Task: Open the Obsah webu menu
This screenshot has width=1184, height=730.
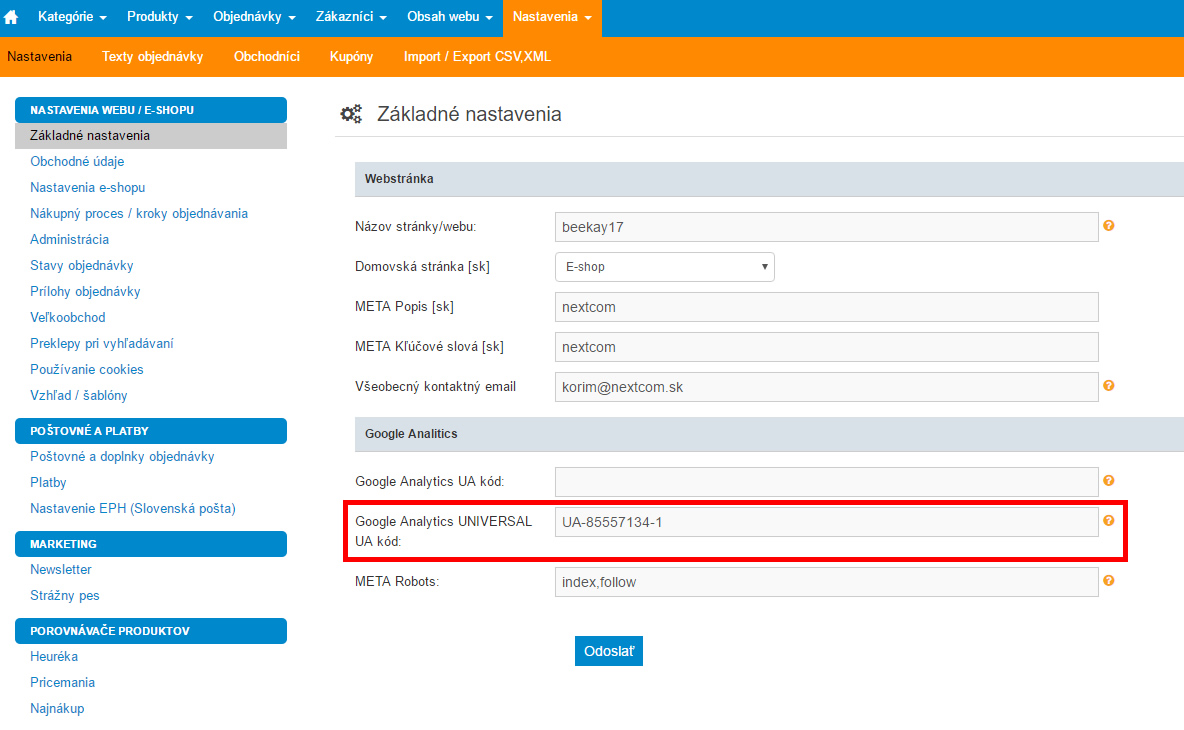Action: 449,18
